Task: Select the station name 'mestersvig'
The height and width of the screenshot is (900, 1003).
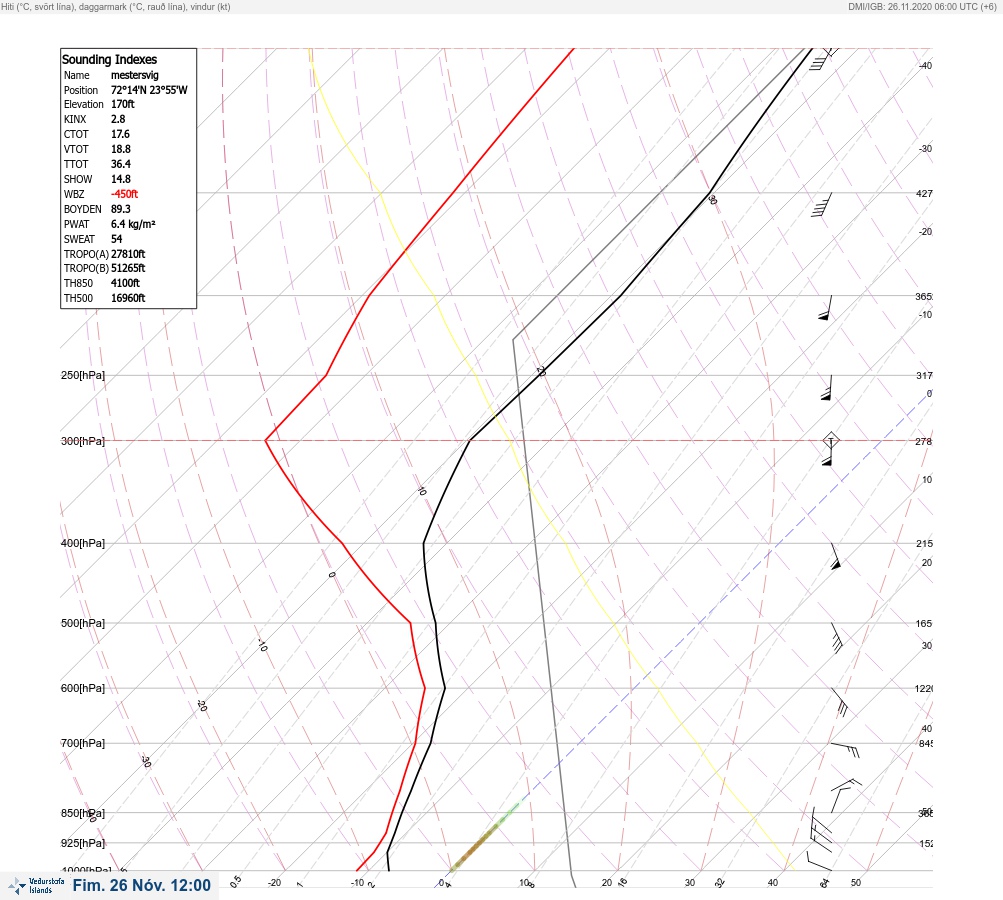Action: coord(134,75)
